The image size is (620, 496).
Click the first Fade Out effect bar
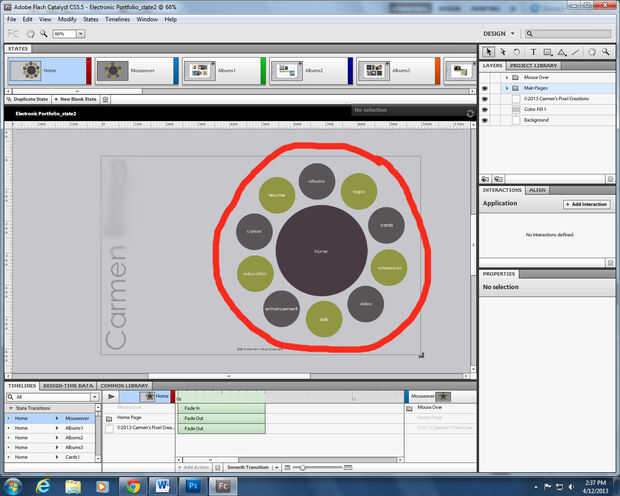point(221,418)
